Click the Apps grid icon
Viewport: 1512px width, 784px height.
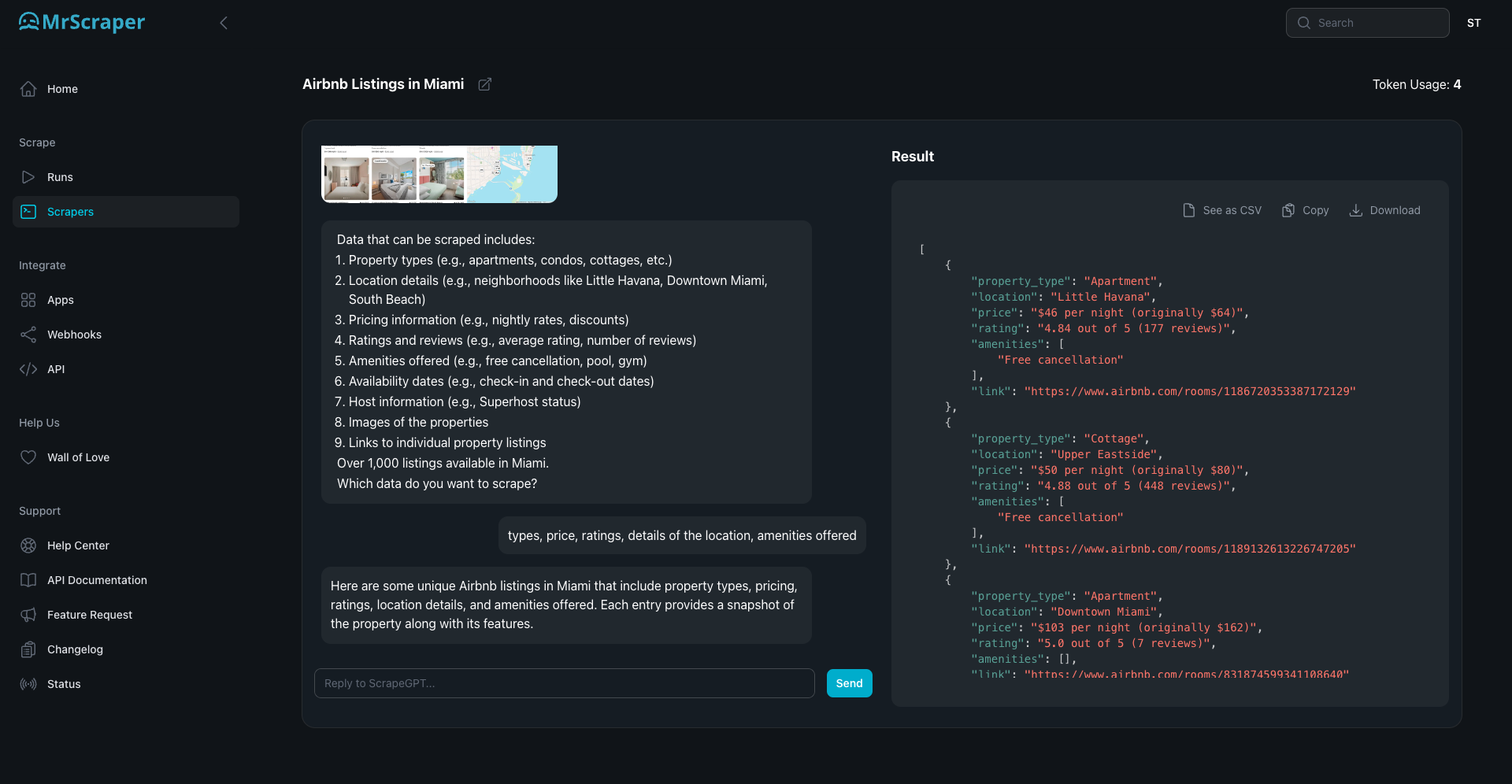(28, 300)
